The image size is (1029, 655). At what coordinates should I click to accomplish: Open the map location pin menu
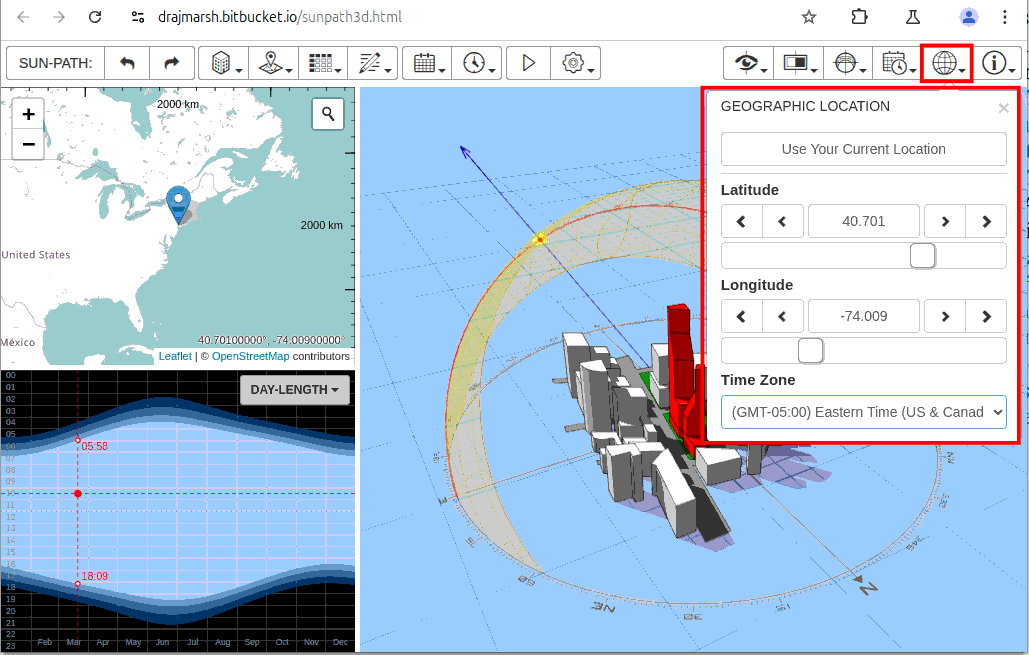274,63
